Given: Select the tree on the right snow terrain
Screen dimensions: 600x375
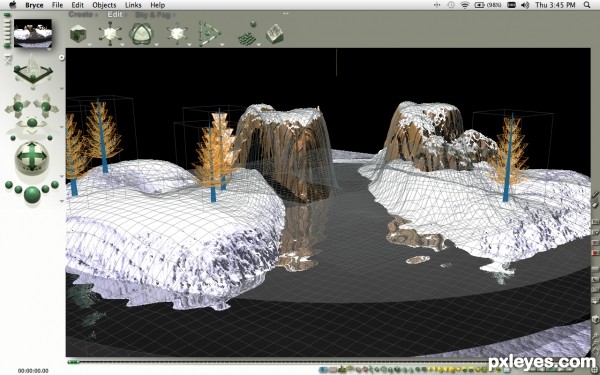Looking at the screenshot, I should (508, 157).
